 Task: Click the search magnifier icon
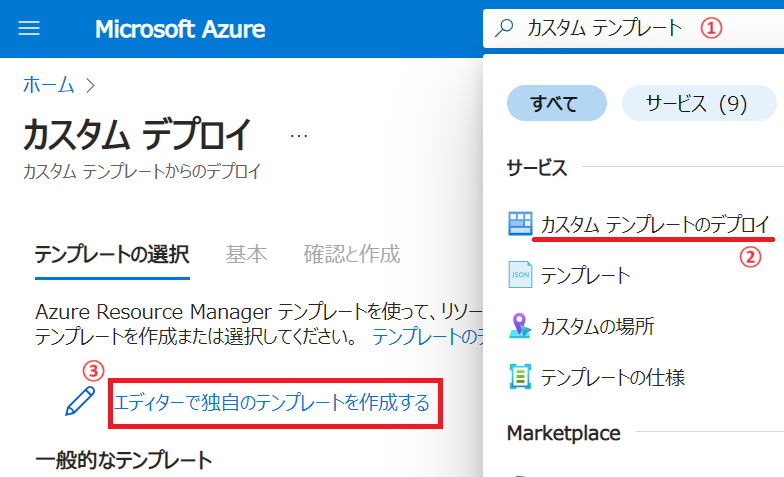pyautogui.click(x=504, y=28)
